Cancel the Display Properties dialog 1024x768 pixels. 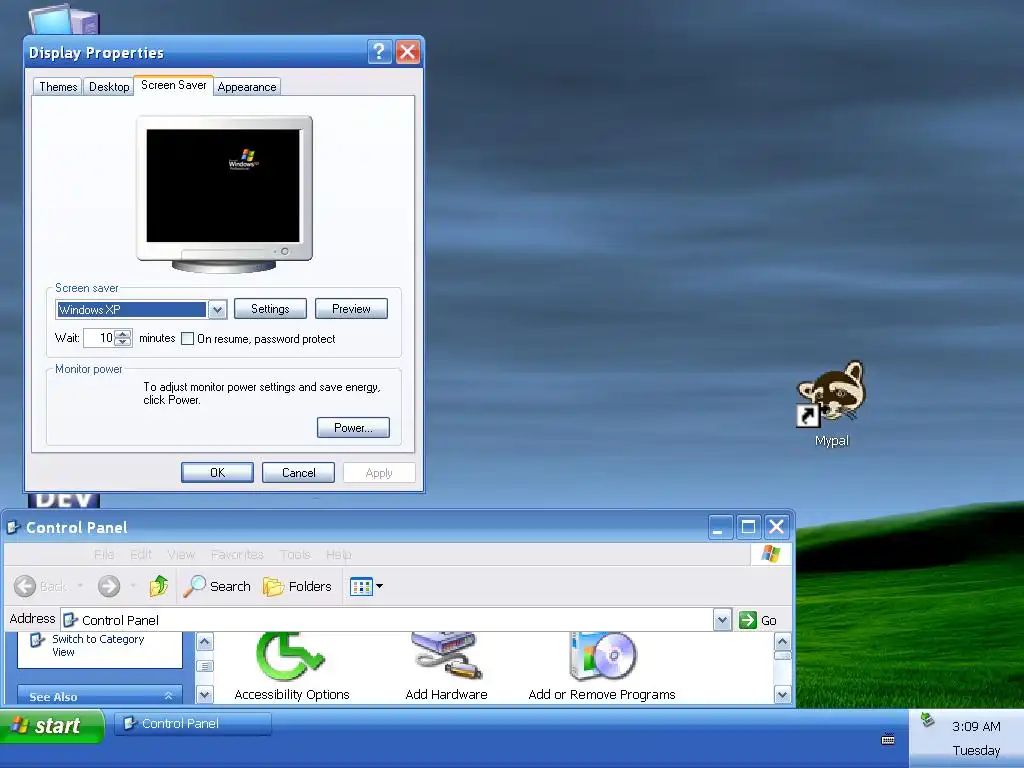[298, 473]
